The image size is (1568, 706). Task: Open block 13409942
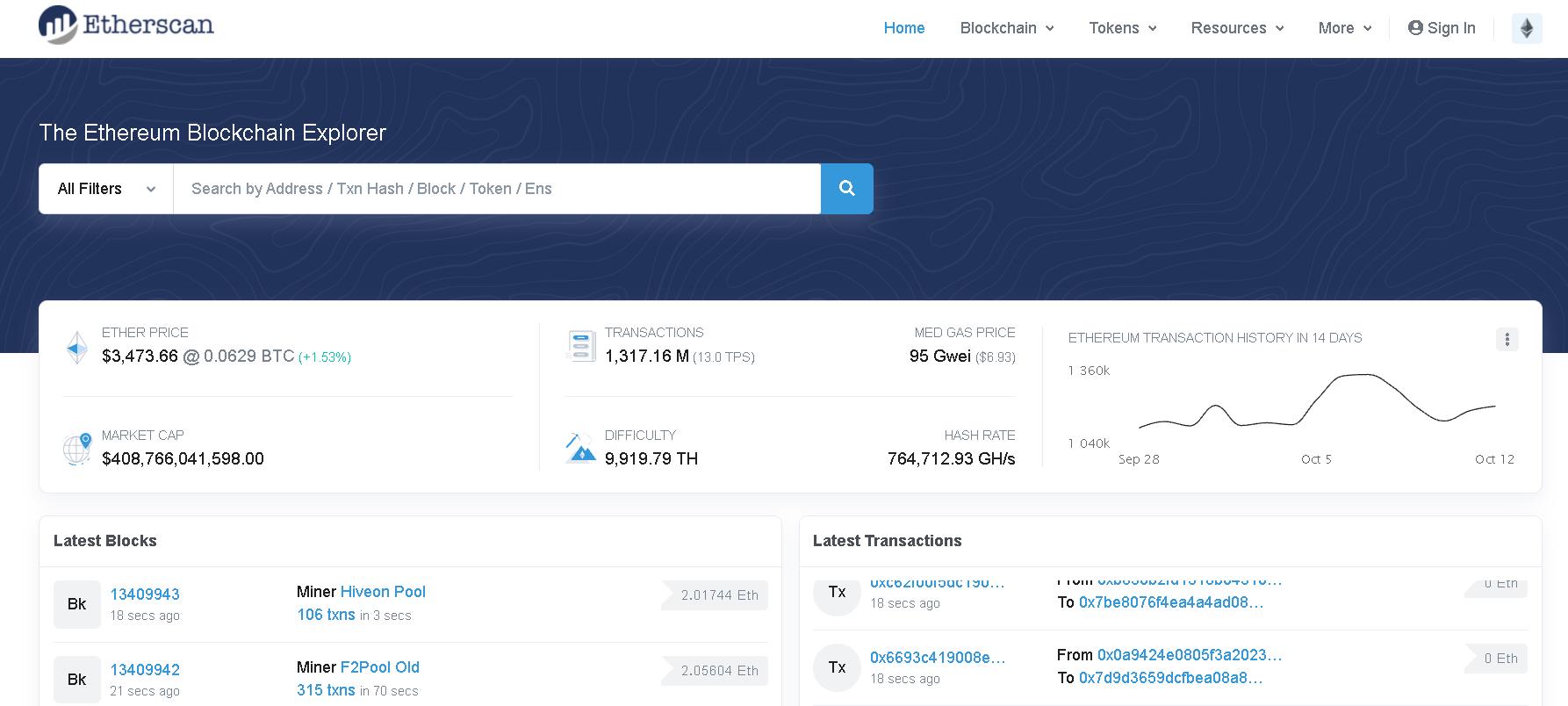pos(145,670)
